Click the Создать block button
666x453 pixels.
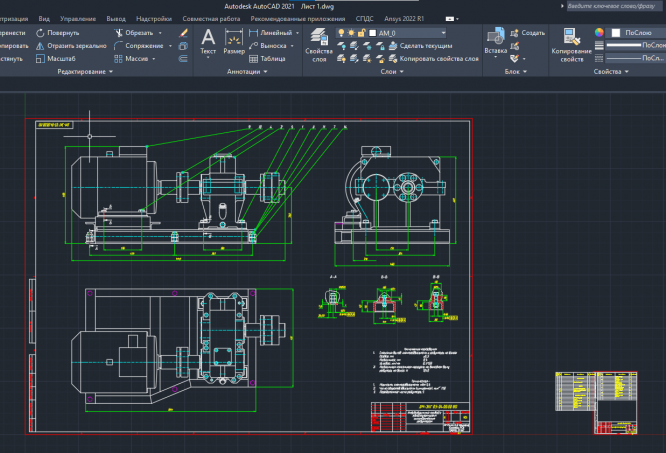click(527, 32)
